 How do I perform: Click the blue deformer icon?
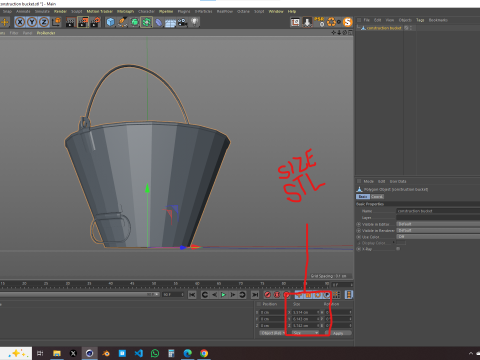click(159, 22)
